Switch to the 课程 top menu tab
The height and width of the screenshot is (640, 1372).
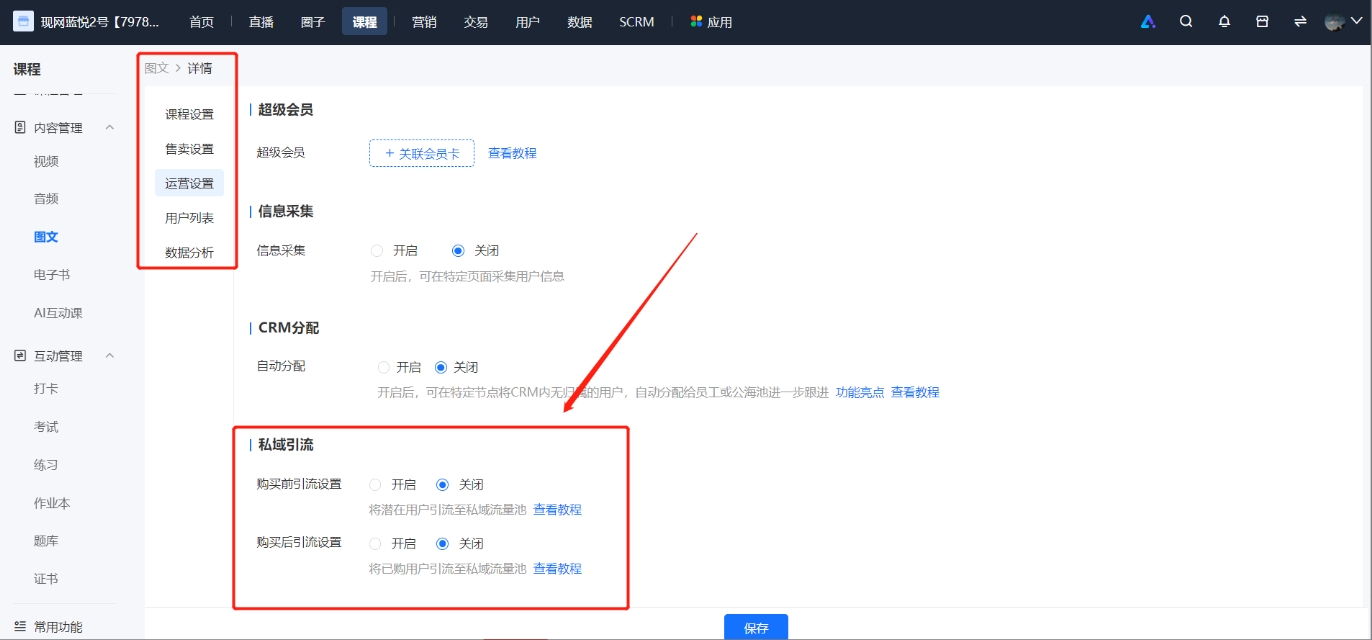pos(364,20)
